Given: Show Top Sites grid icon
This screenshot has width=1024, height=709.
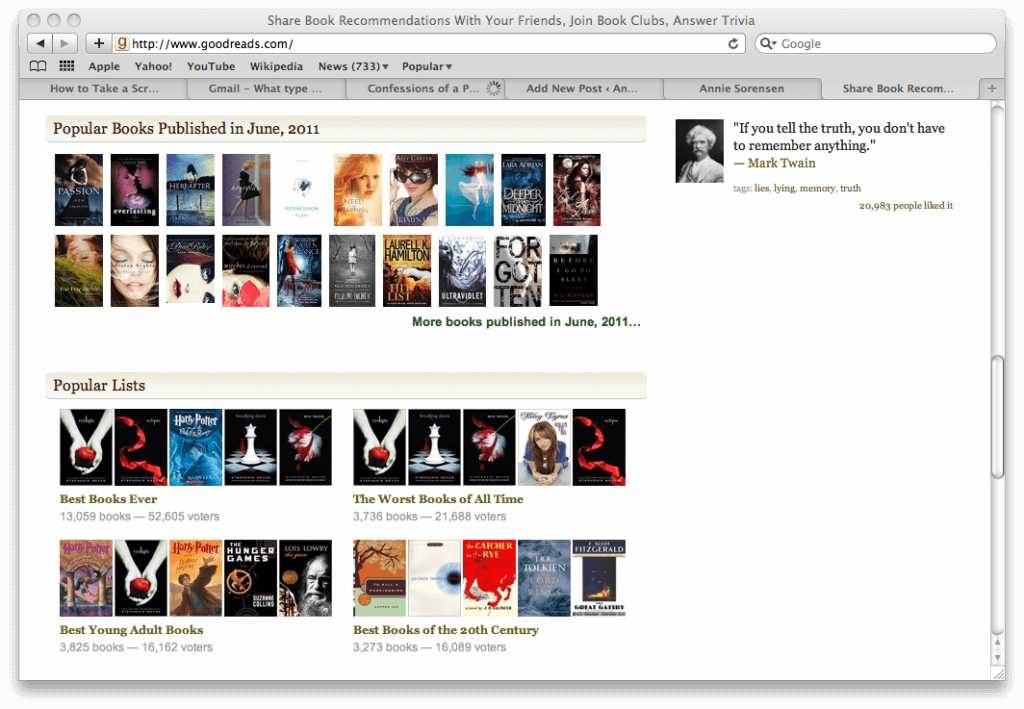Looking at the screenshot, I should pyautogui.click(x=67, y=66).
